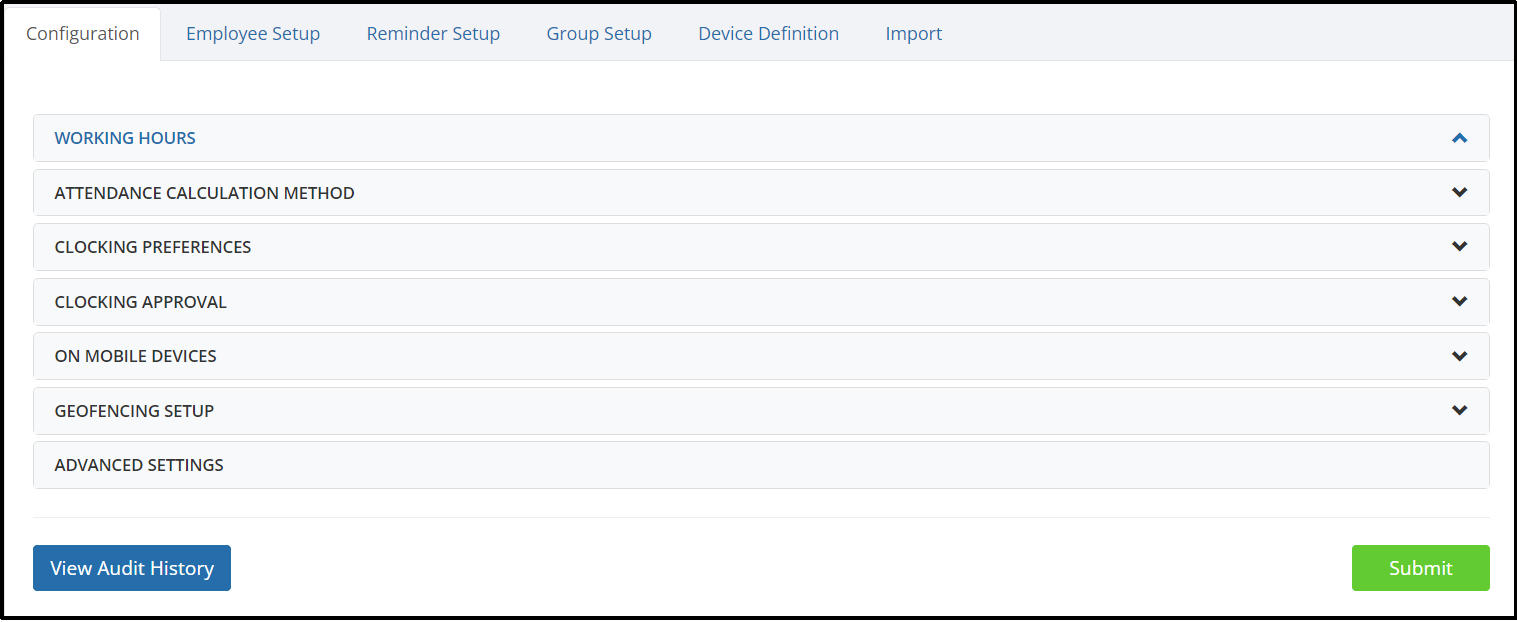Click chevron icon on Geofencing Setup row
This screenshot has height=622, width=1517.
[x=1459, y=411]
